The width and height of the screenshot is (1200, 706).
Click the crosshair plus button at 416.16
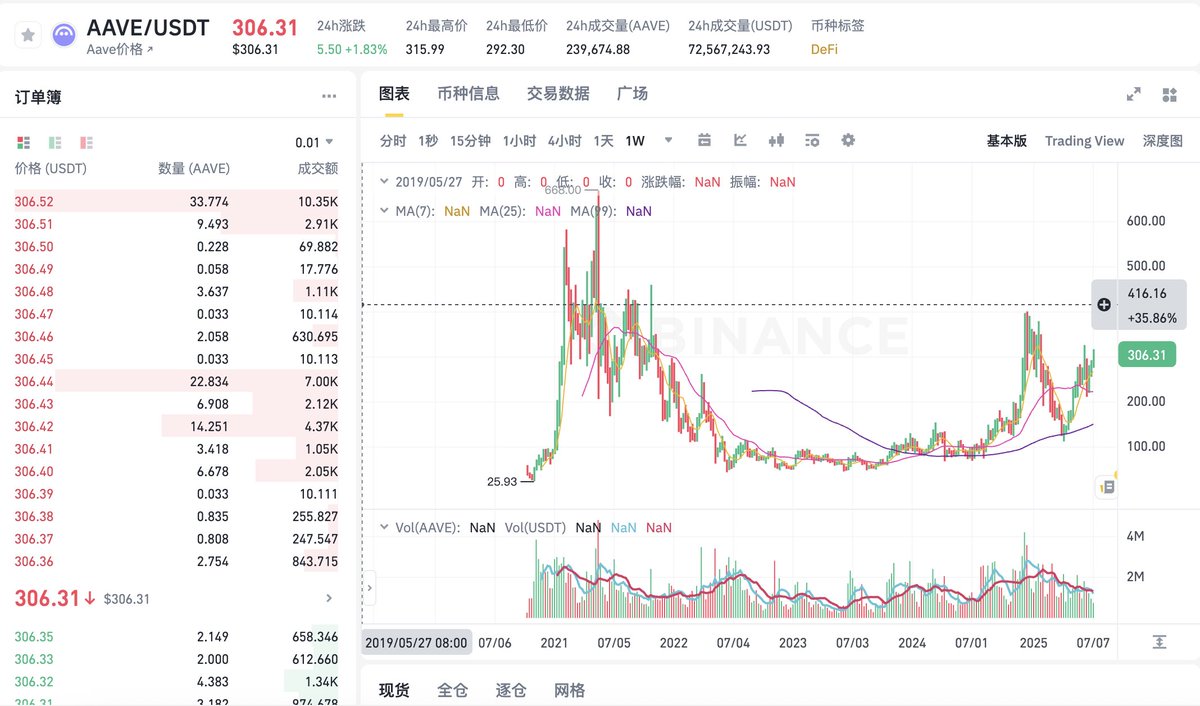click(x=1104, y=305)
